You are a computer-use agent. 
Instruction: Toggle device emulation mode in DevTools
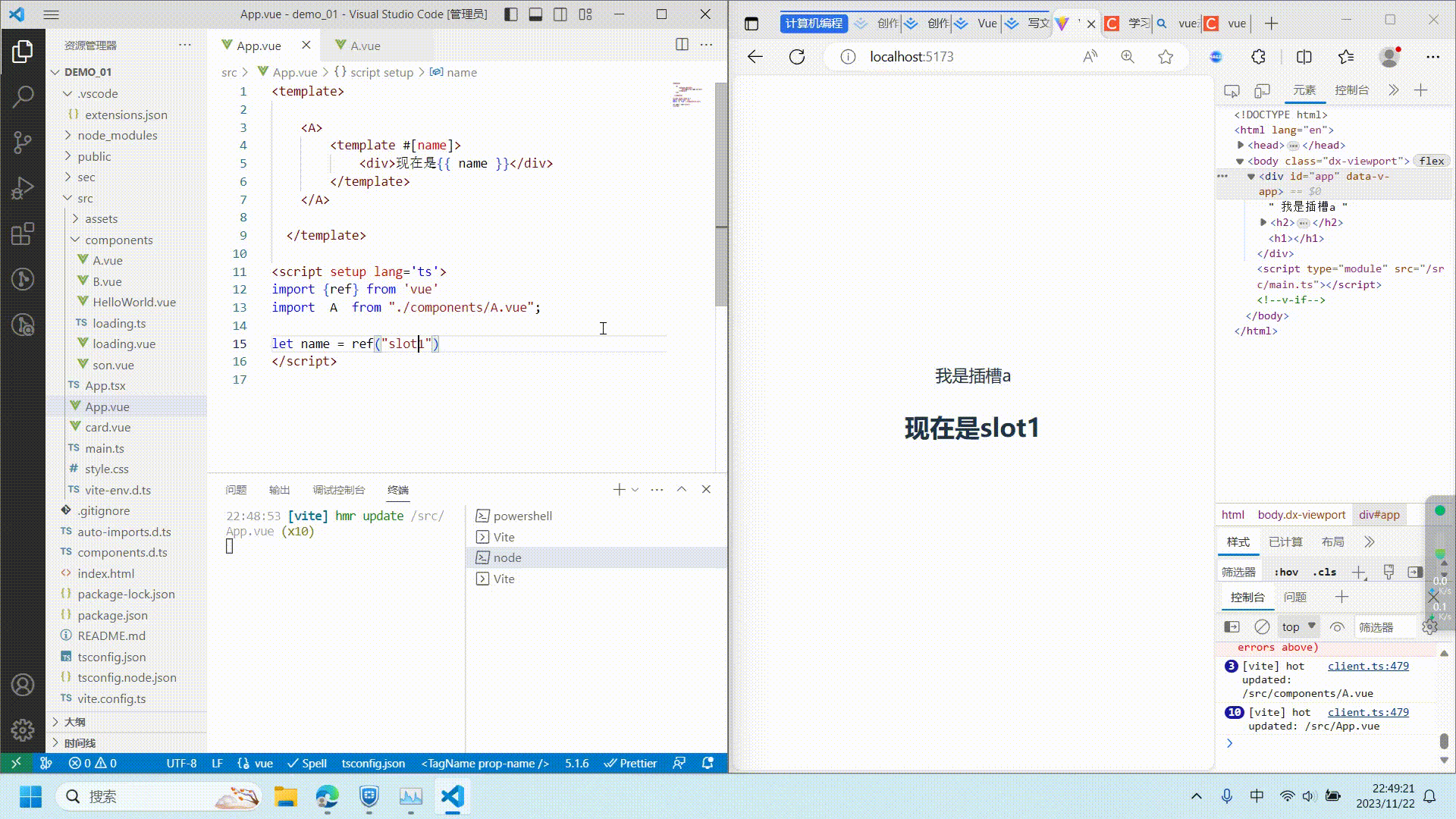coord(1262,89)
